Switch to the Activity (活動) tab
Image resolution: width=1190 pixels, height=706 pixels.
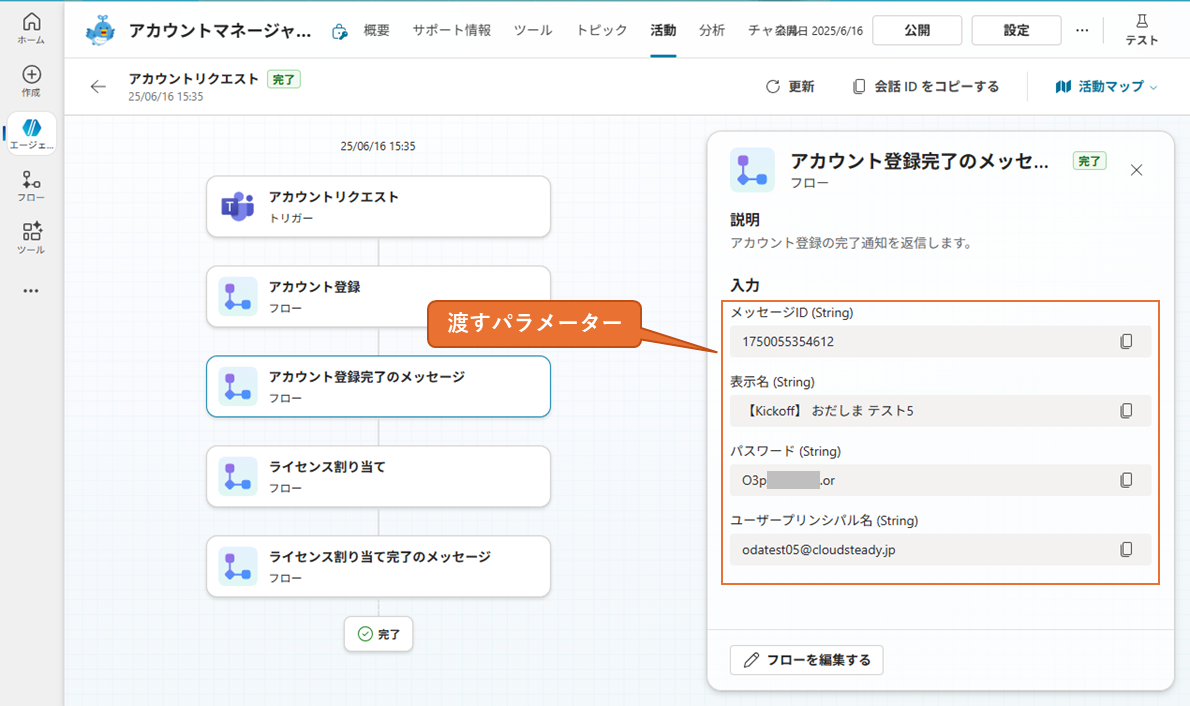[x=663, y=30]
